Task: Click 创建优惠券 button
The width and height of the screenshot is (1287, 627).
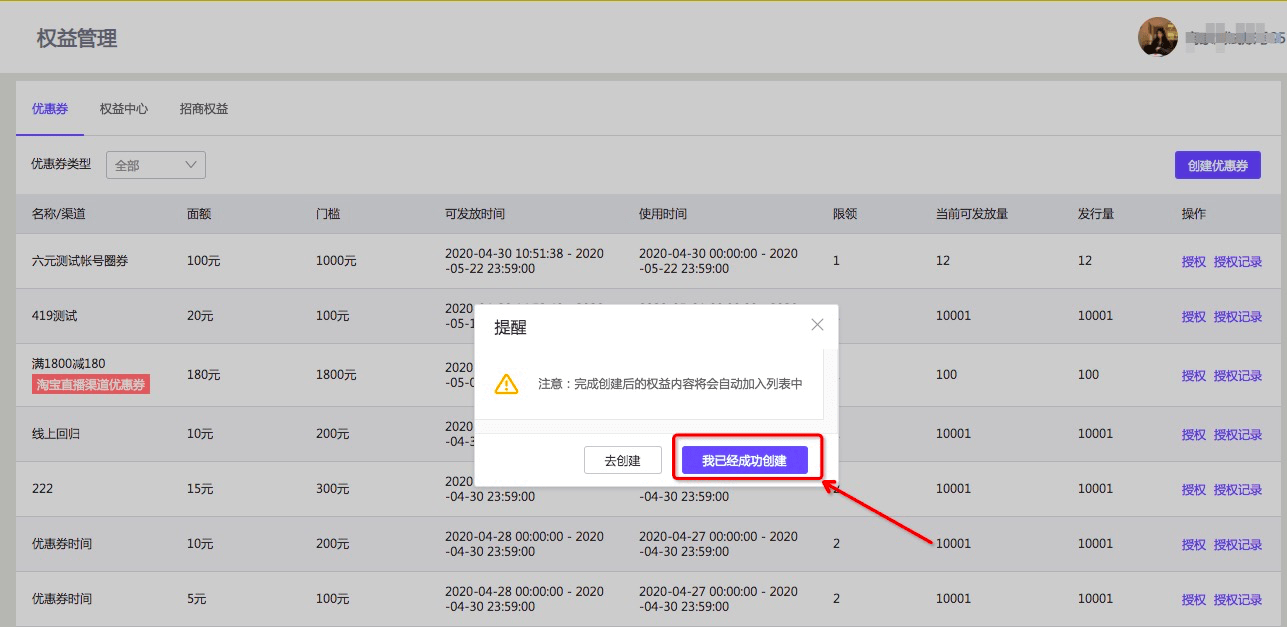Action: (x=1217, y=165)
